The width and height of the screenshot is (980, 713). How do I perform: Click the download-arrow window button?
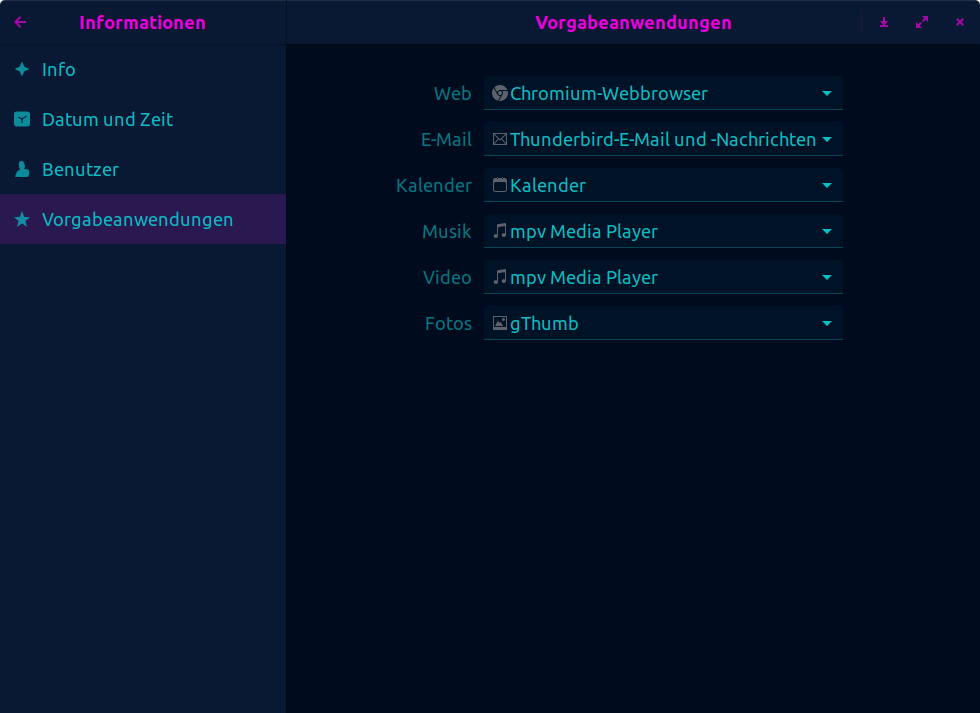(x=884, y=22)
